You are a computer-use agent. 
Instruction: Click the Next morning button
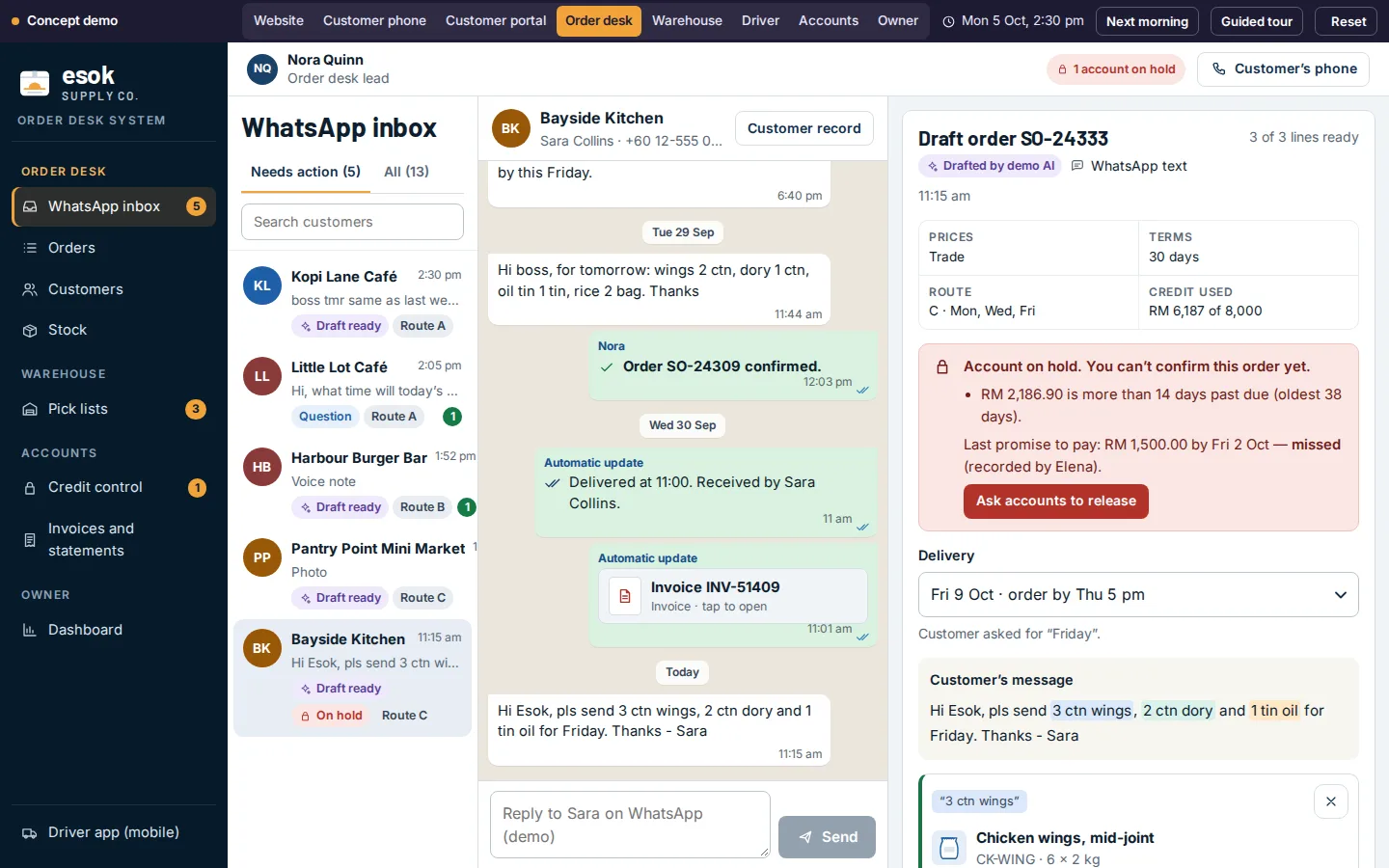1148,21
